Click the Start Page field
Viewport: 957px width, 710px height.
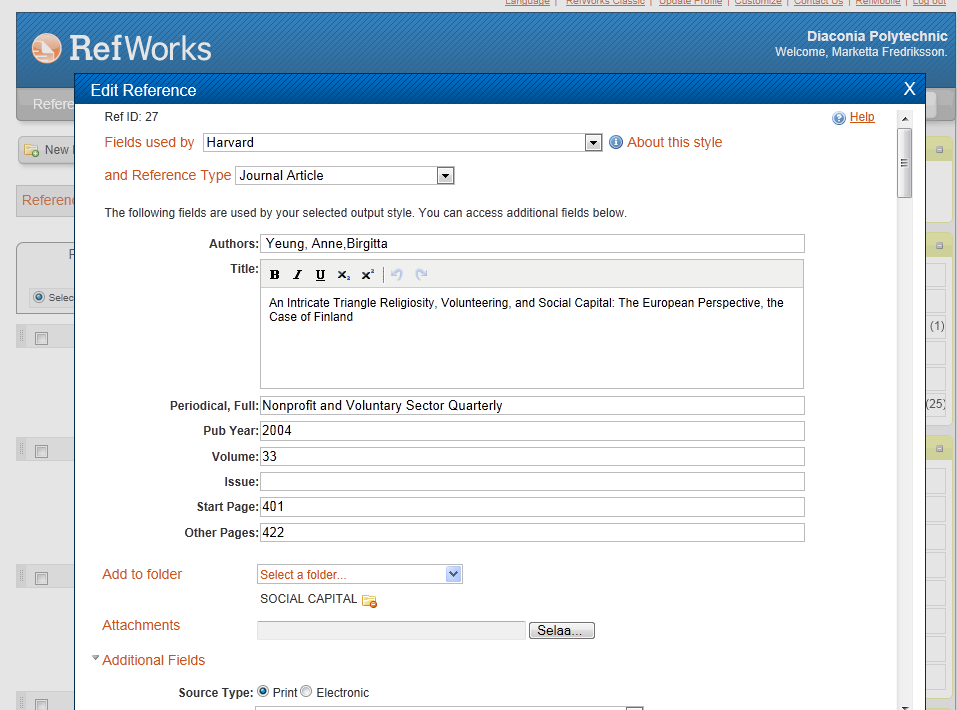[x=532, y=507]
